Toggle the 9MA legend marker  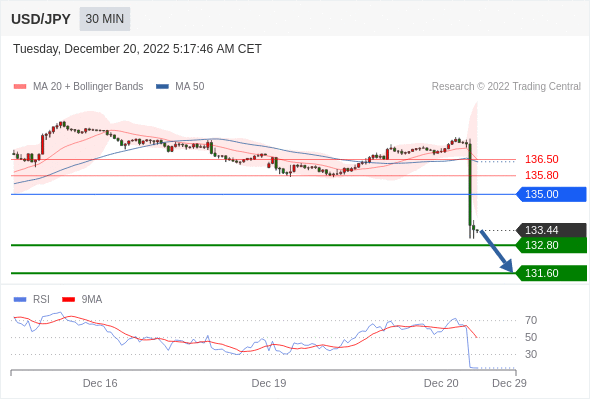(68, 300)
